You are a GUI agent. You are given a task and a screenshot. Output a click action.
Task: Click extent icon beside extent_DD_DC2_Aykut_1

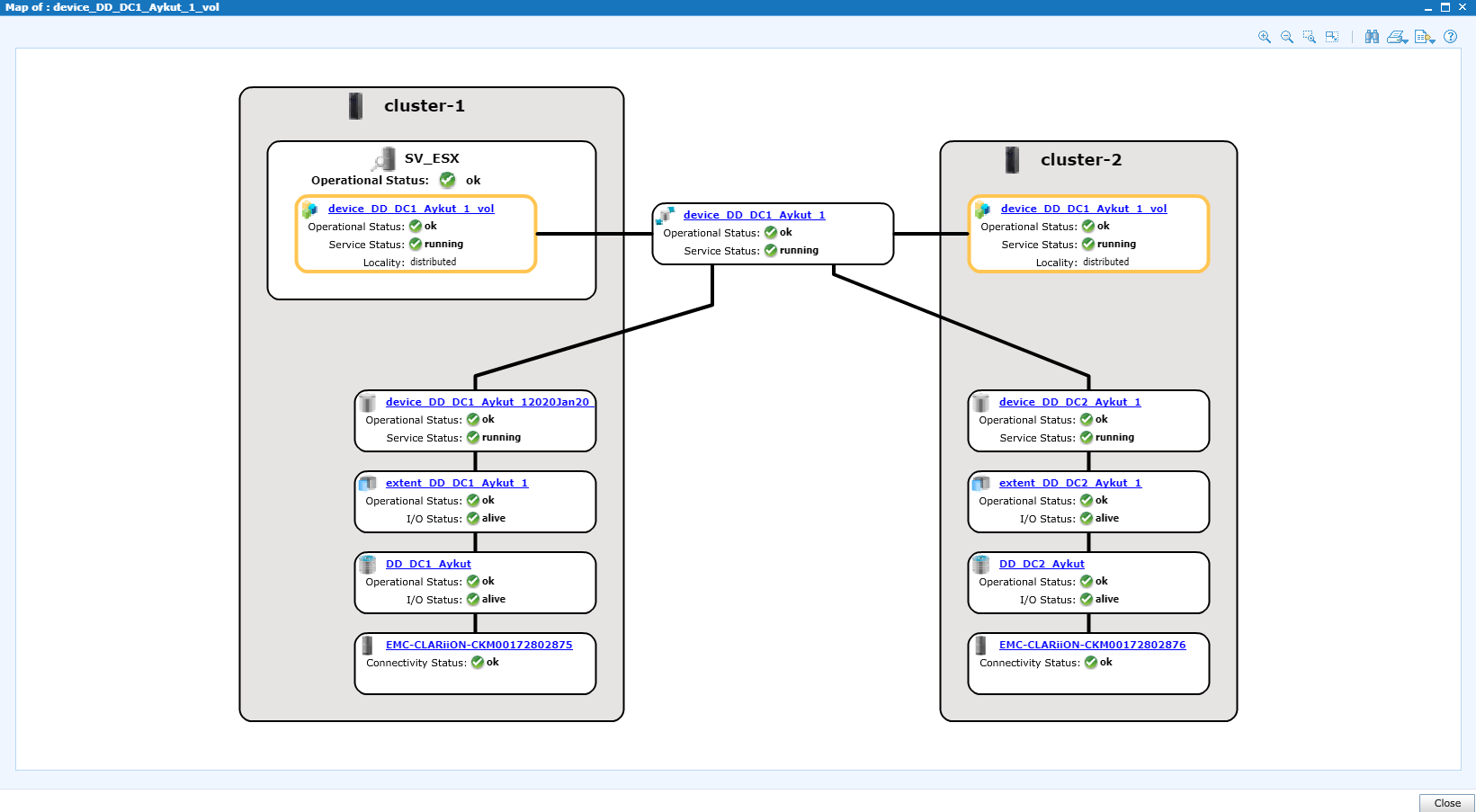point(981,484)
